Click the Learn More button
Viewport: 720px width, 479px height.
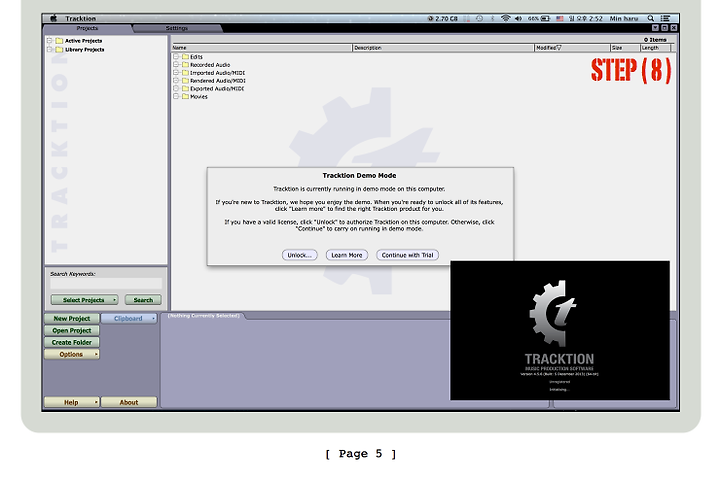347,255
